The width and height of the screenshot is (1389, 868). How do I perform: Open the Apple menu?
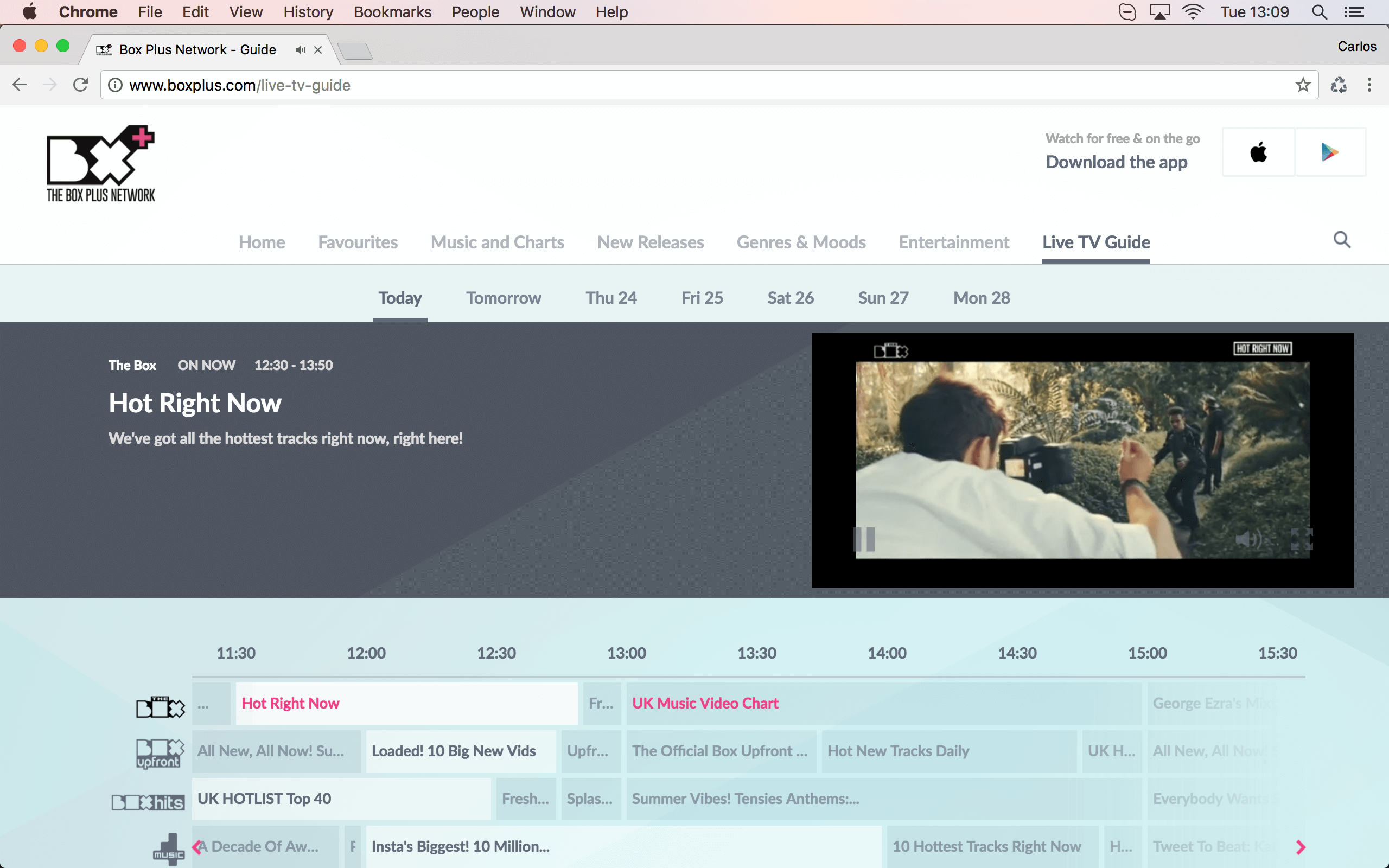click(x=29, y=11)
